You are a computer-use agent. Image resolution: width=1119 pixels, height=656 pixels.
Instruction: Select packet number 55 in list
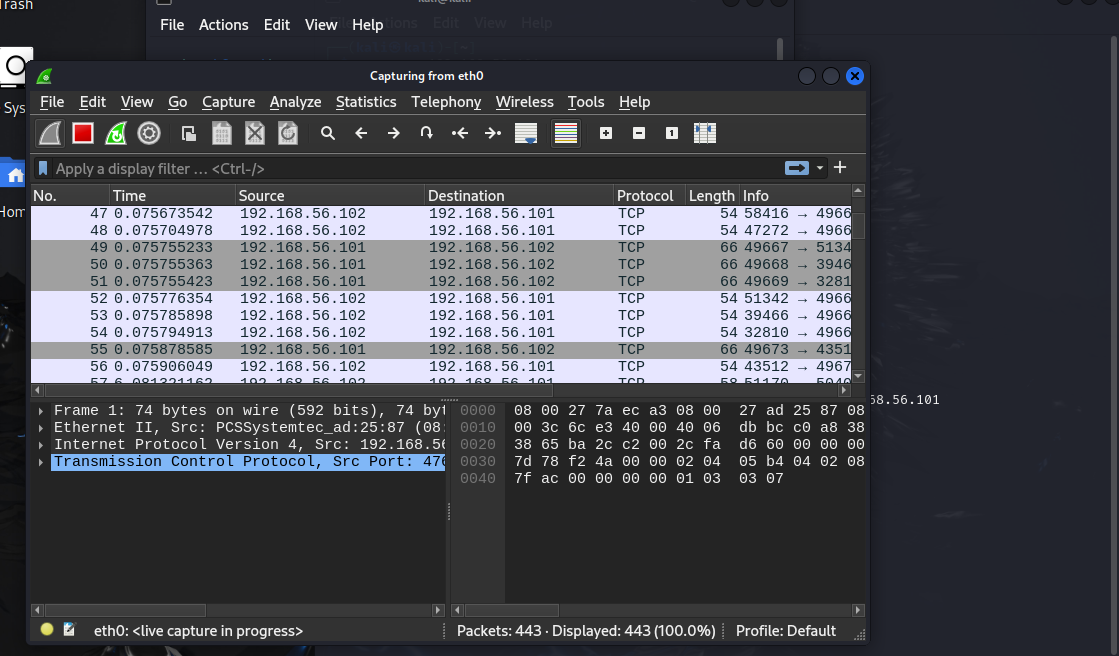click(441, 350)
